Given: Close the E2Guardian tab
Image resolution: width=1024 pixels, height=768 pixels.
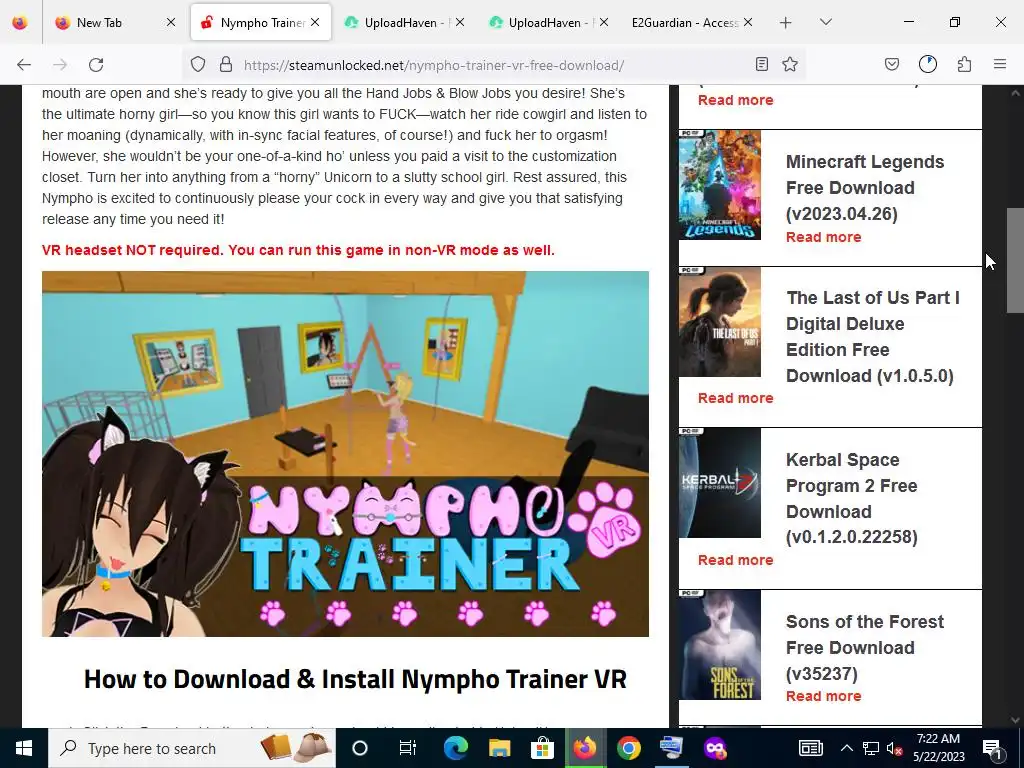Looking at the screenshot, I should [748, 22].
